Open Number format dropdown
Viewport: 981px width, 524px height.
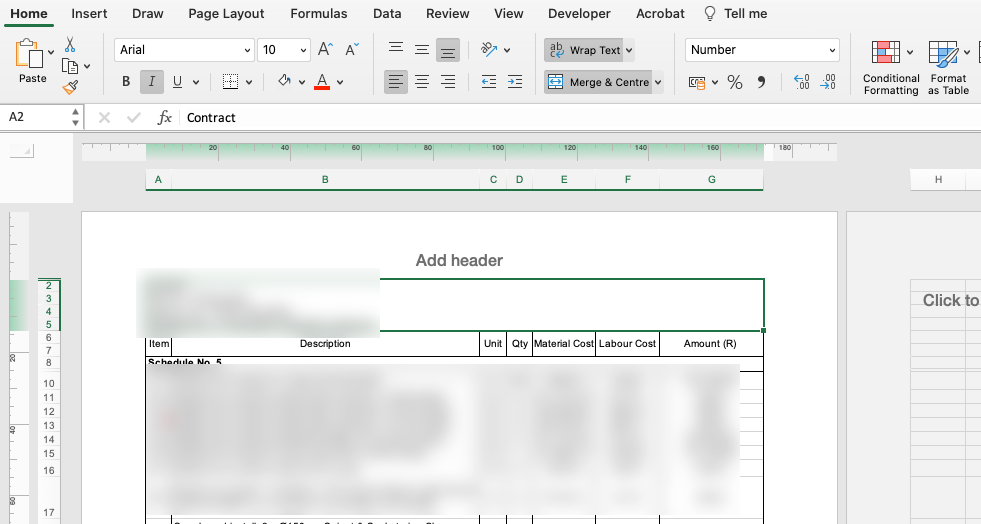click(x=832, y=50)
